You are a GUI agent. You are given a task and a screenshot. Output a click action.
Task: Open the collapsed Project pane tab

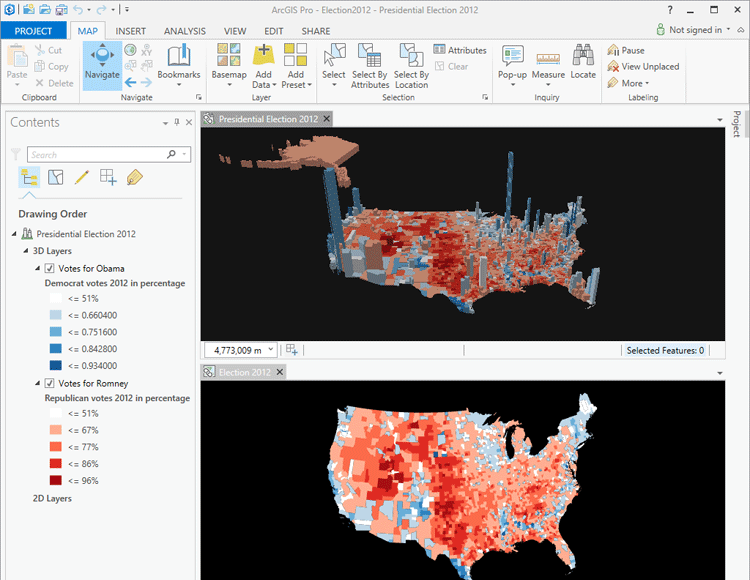[x=737, y=124]
